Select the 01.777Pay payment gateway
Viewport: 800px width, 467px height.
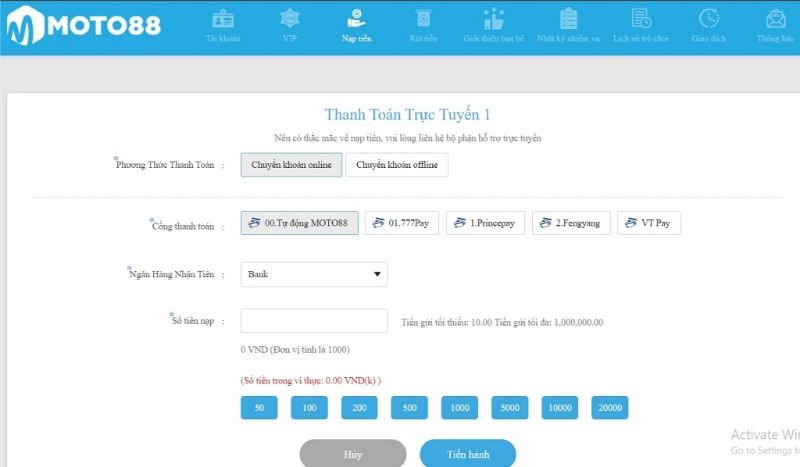pyautogui.click(x=400, y=223)
